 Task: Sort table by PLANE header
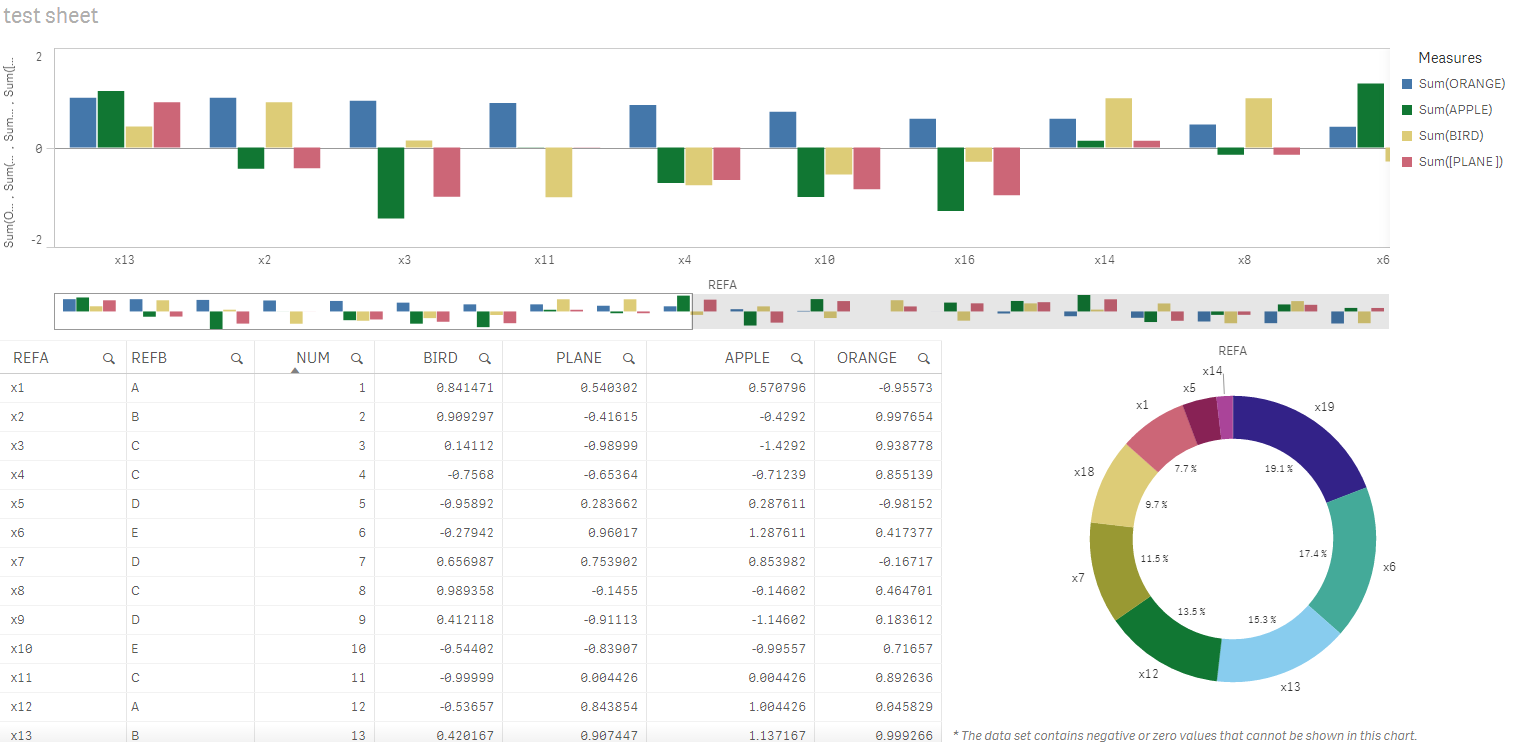(580, 358)
